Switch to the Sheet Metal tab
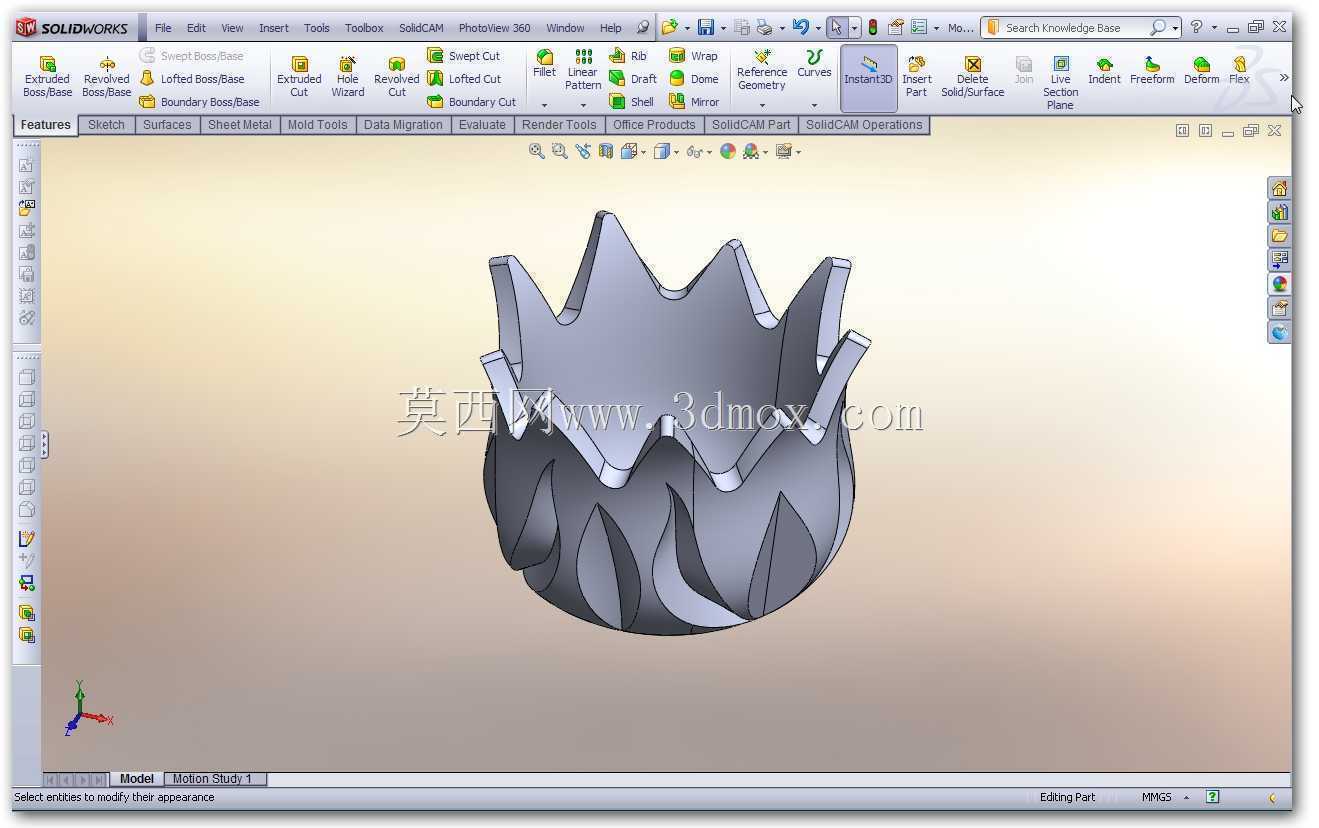Viewport: 1319px width, 828px height. (x=239, y=125)
